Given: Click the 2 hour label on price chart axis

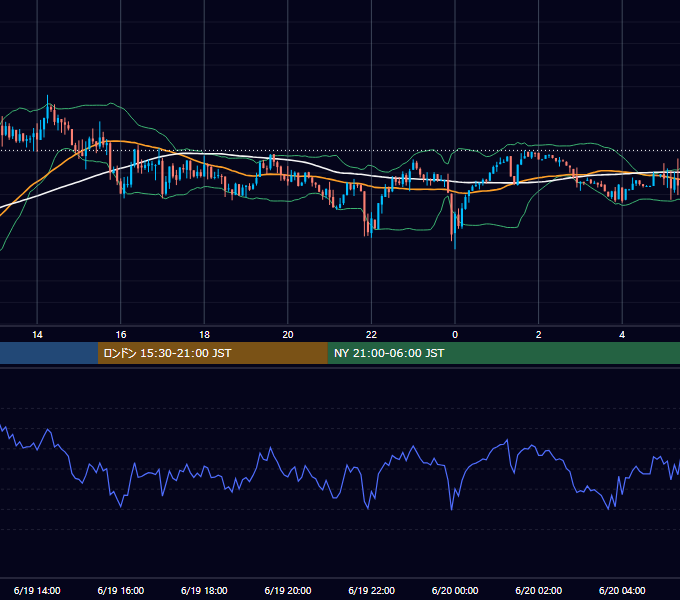Looking at the screenshot, I should [x=539, y=335].
